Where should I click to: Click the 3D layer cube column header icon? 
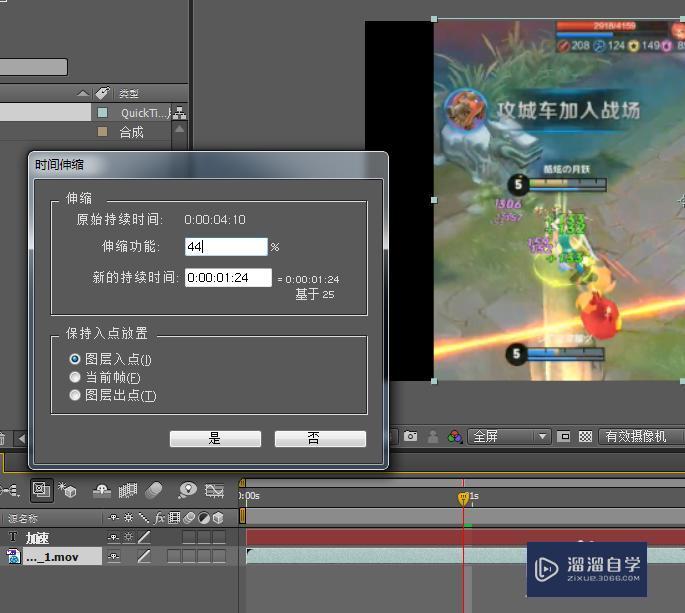218,518
